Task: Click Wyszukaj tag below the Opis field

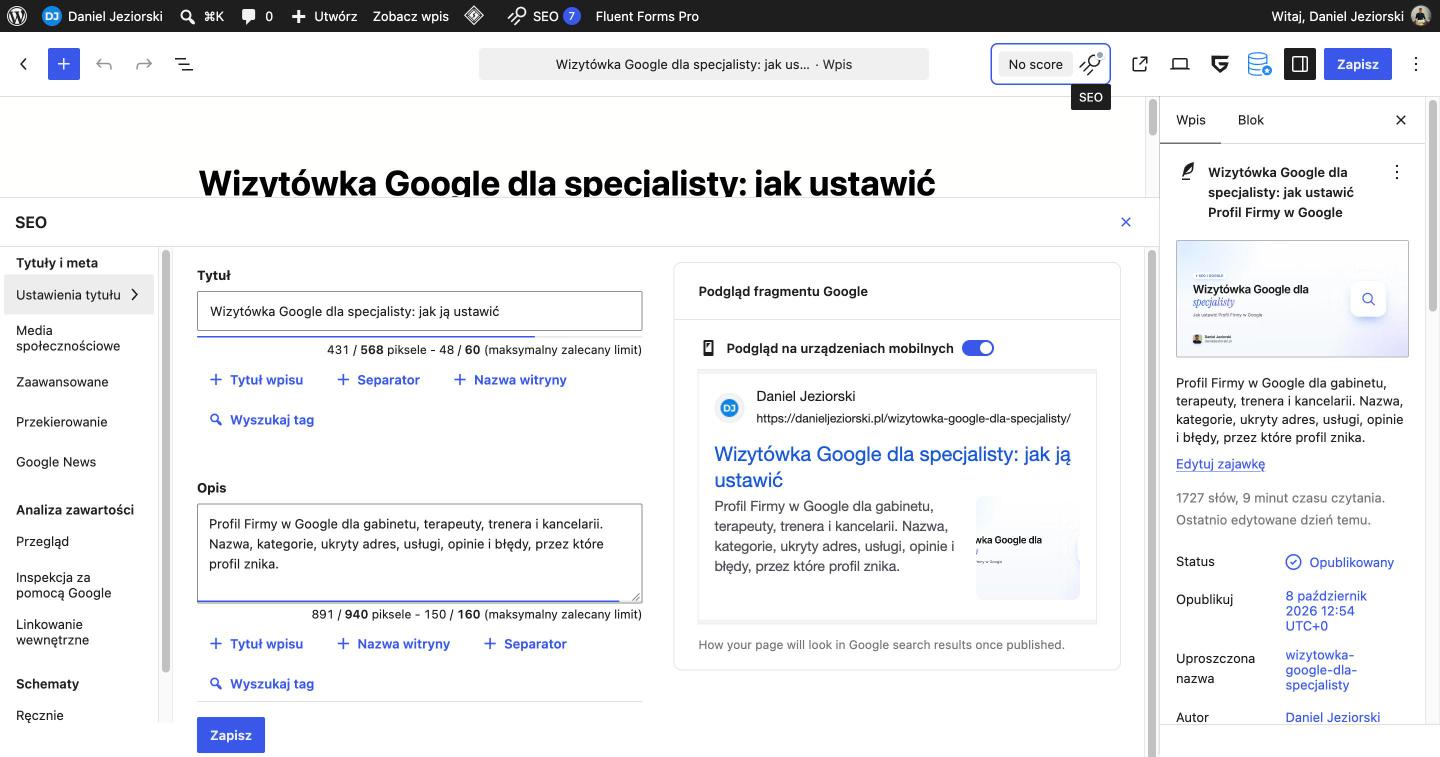Action: coord(262,684)
